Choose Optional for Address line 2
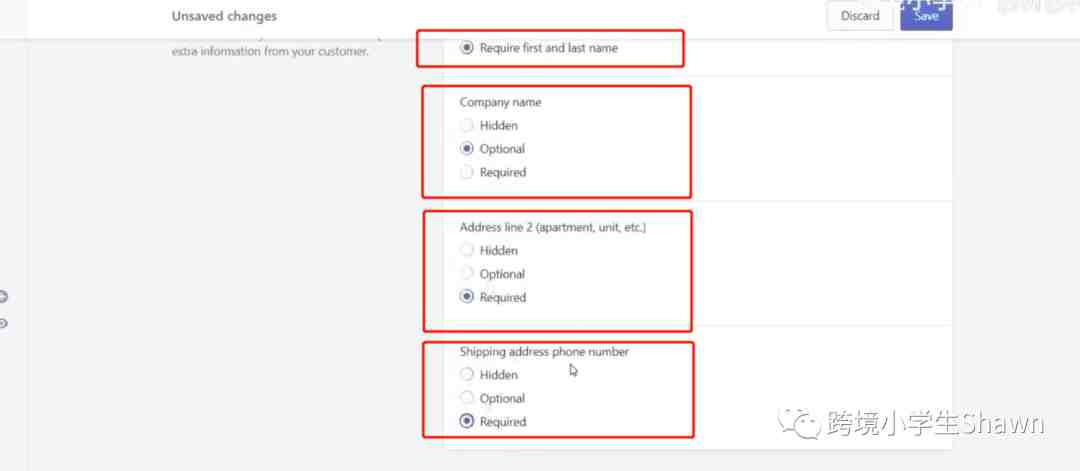Screen dimensions: 1080x471 [x=466, y=274]
